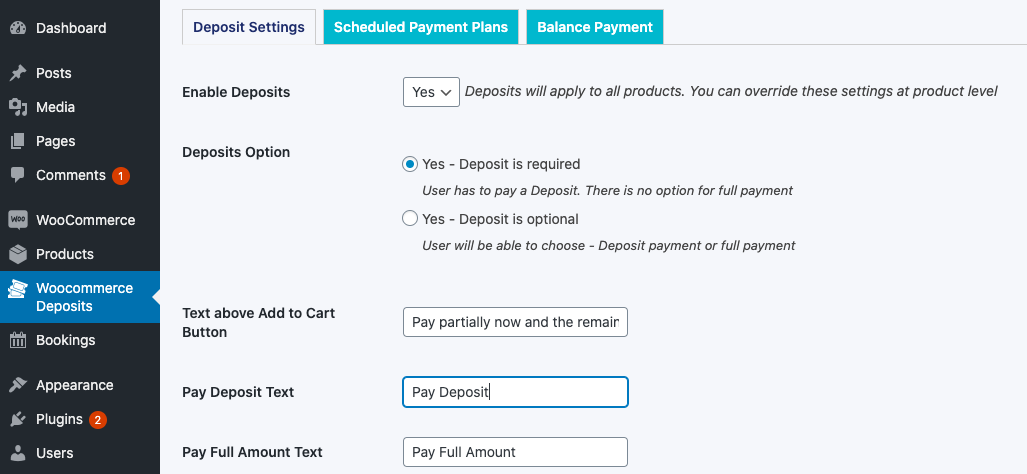The image size is (1027, 474).
Task: Click the Pages icon in sidebar
Action: point(18,141)
